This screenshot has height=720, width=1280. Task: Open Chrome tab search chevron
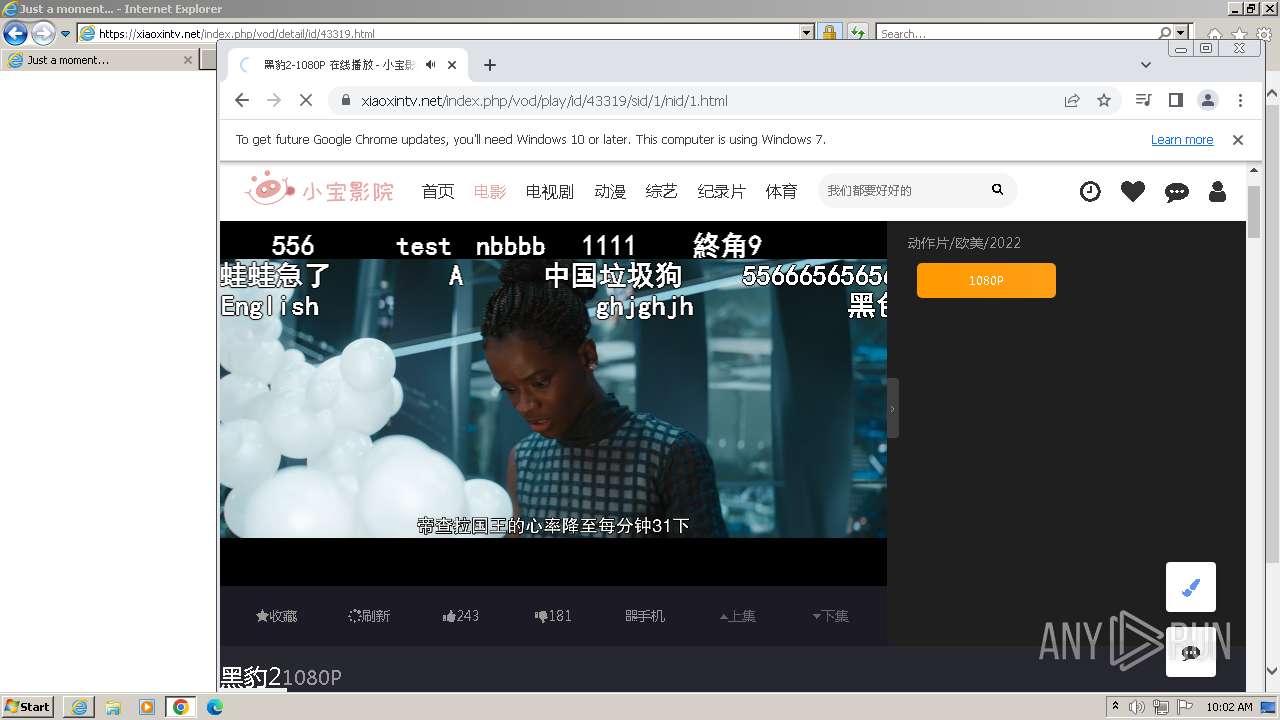coord(1146,65)
